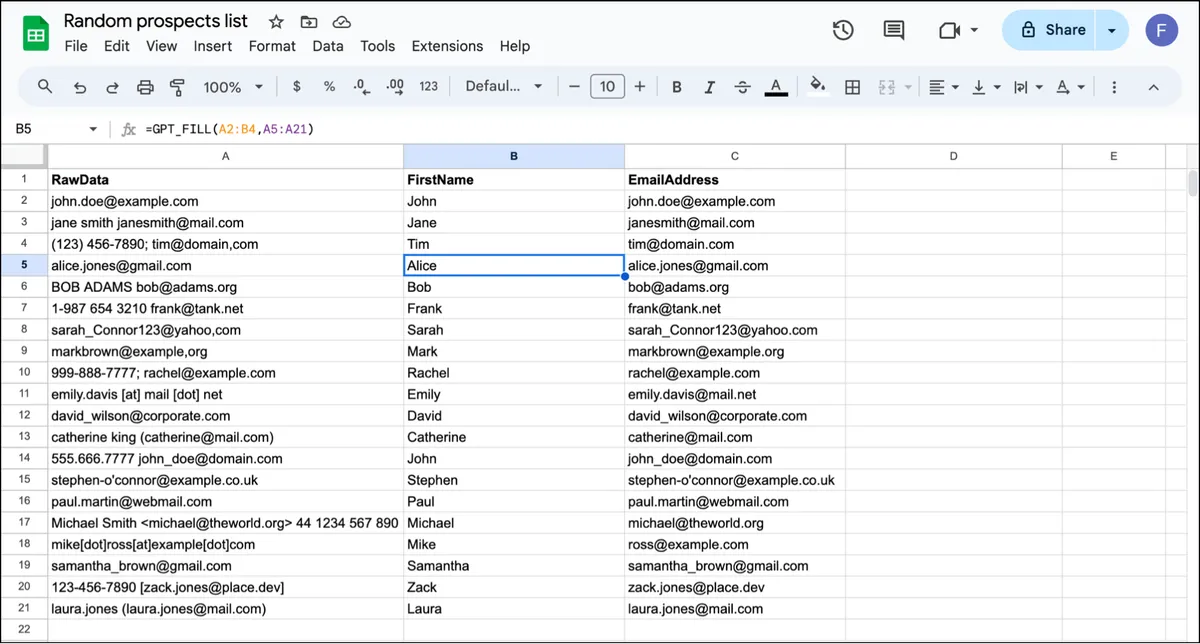Open the Help menu
The width and height of the screenshot is (1200, 644).
(515, 46)
